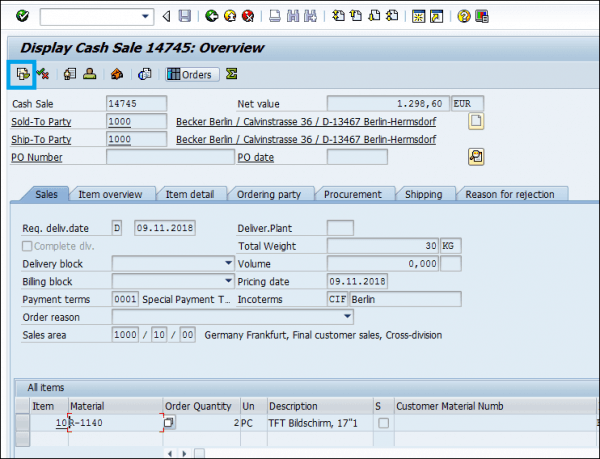Viewport: 600px width, 459px height.
Task: Click table scroll right arrow
Action: [x=184, y=454]
